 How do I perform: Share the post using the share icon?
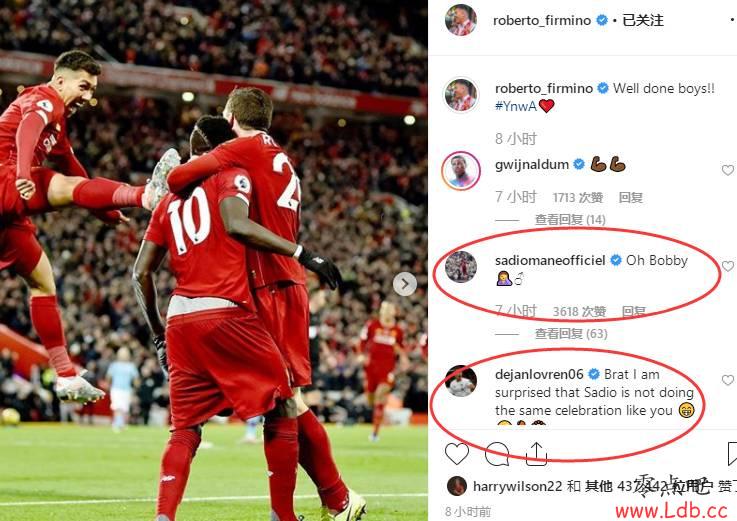coord(536,453)
